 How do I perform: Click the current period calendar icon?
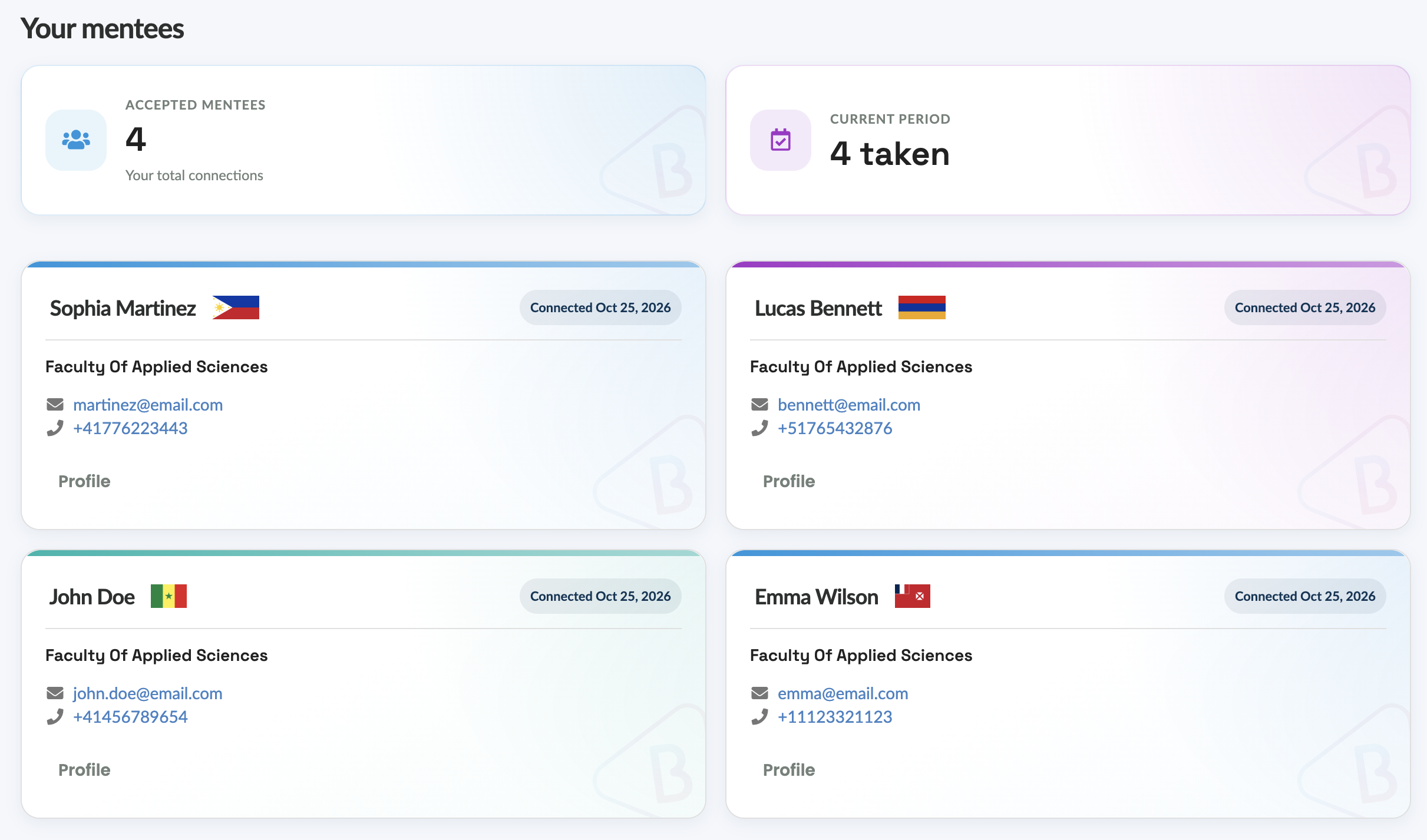tap(781, 140)
